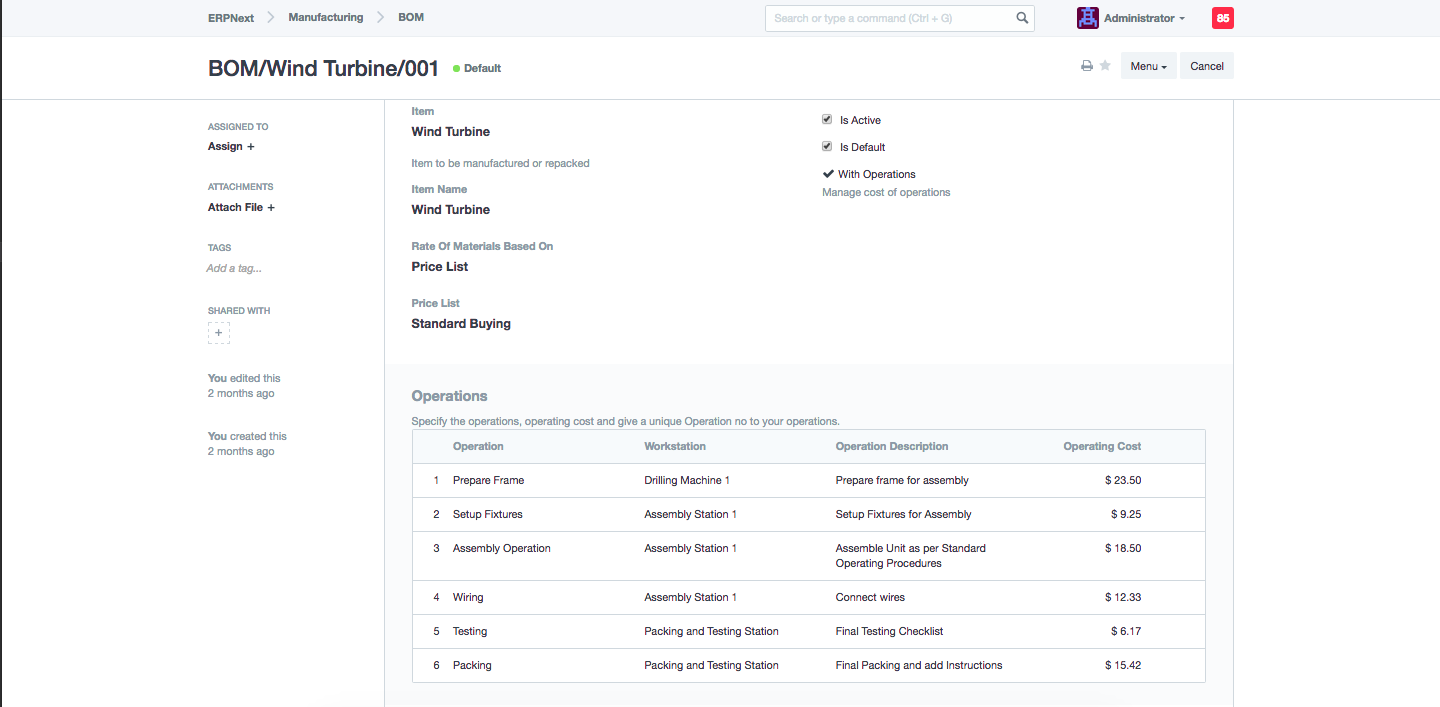Click the Cancel button

[x=1206, y=66]
